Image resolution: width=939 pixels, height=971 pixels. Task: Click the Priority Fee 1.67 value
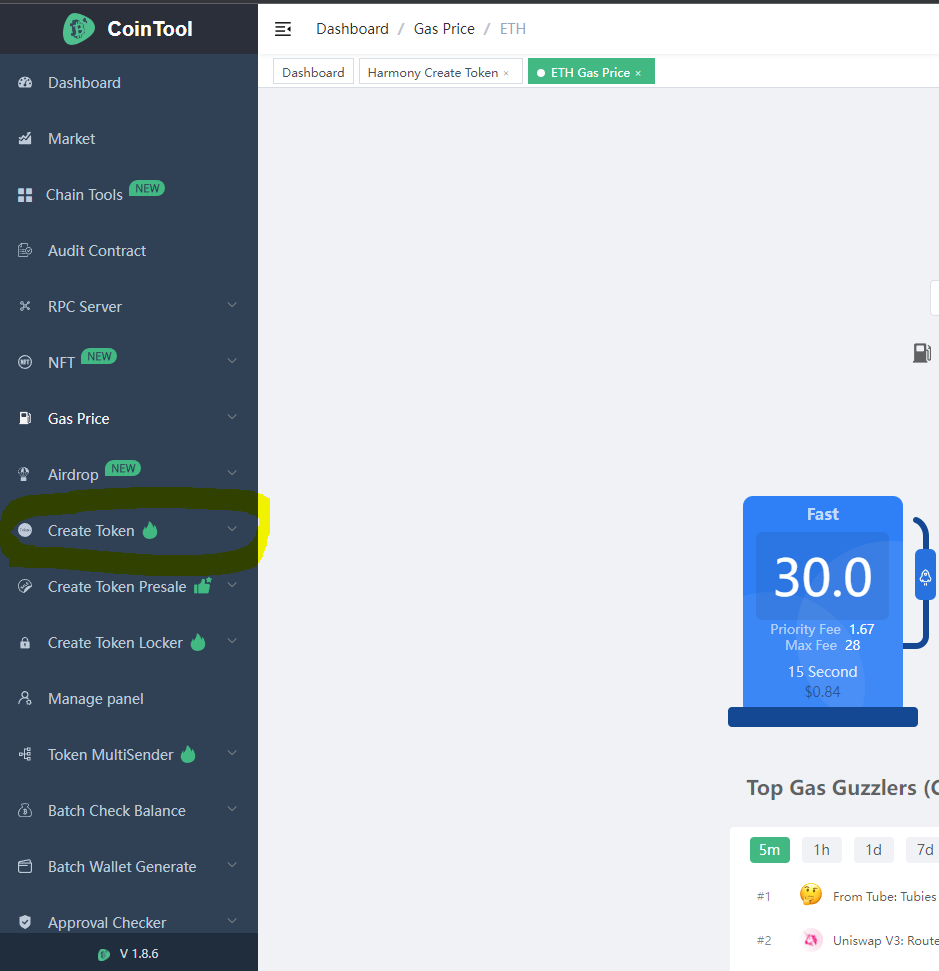862,629
